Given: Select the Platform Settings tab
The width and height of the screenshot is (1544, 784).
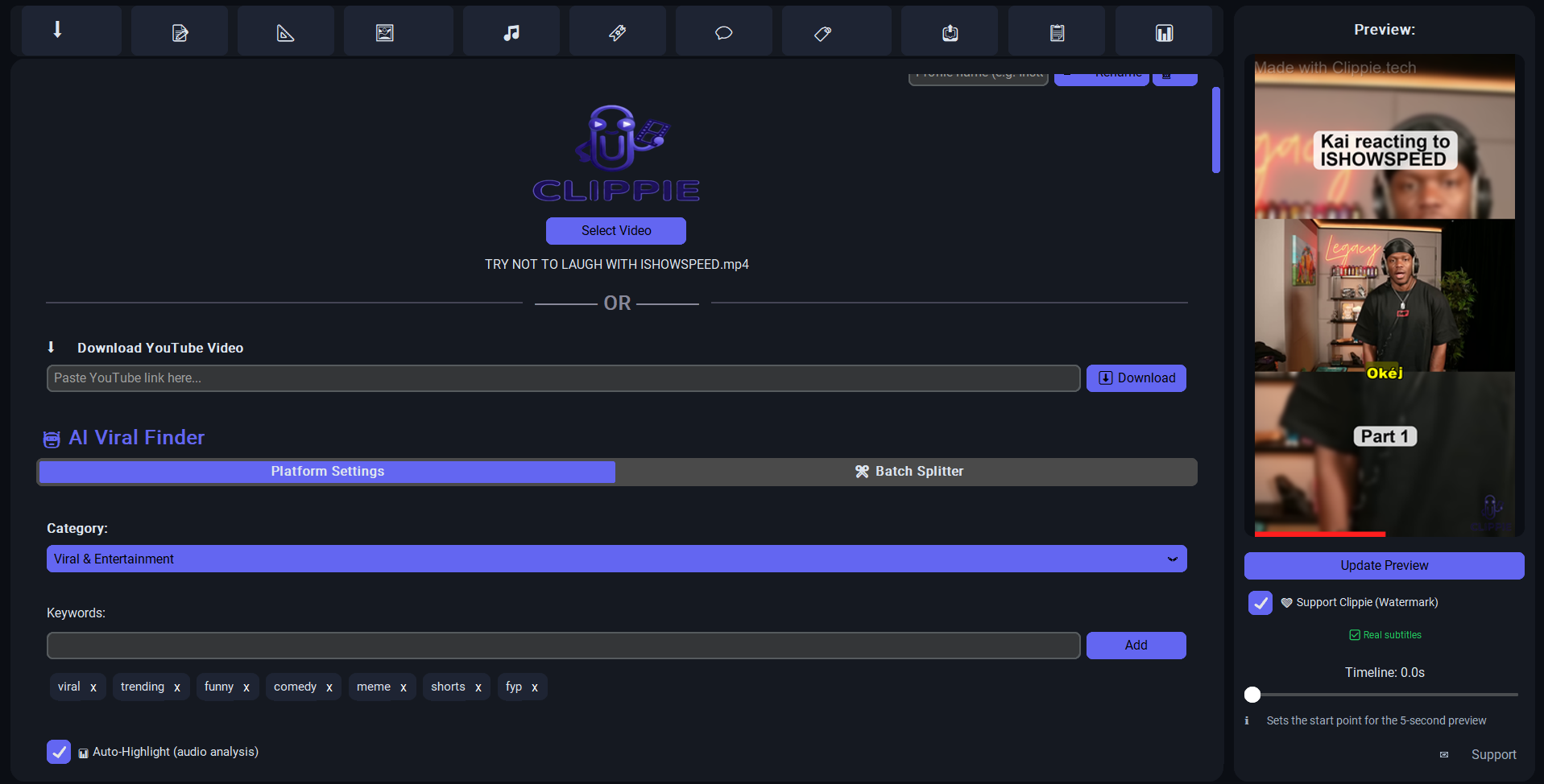Looking at the screenshot, I should 327,472.
